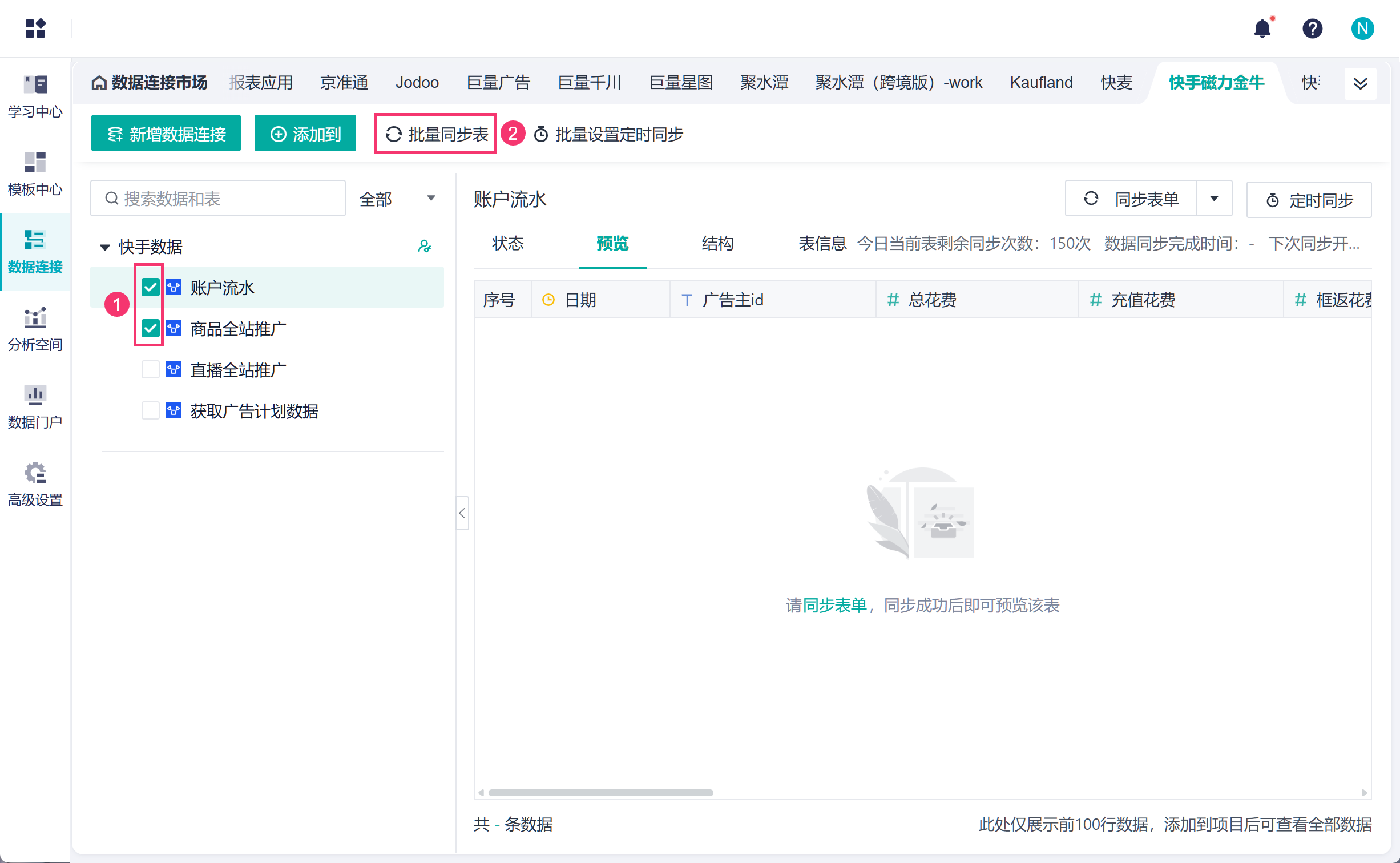Switch to the Jodoo tab
Image resolution: width=1400 pixels, height=863 pixels.
417,83
